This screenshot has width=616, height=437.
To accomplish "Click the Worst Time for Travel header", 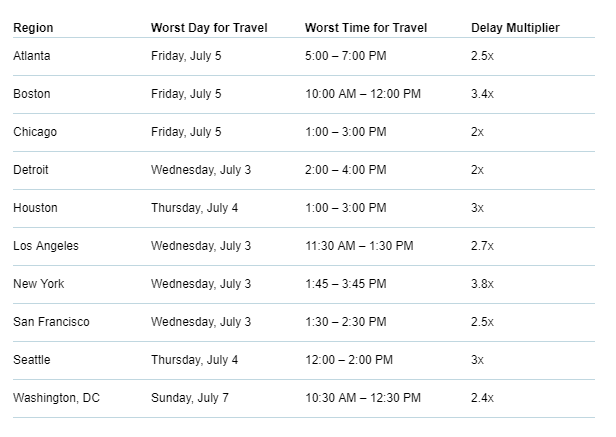I will [x=366, y=28].
